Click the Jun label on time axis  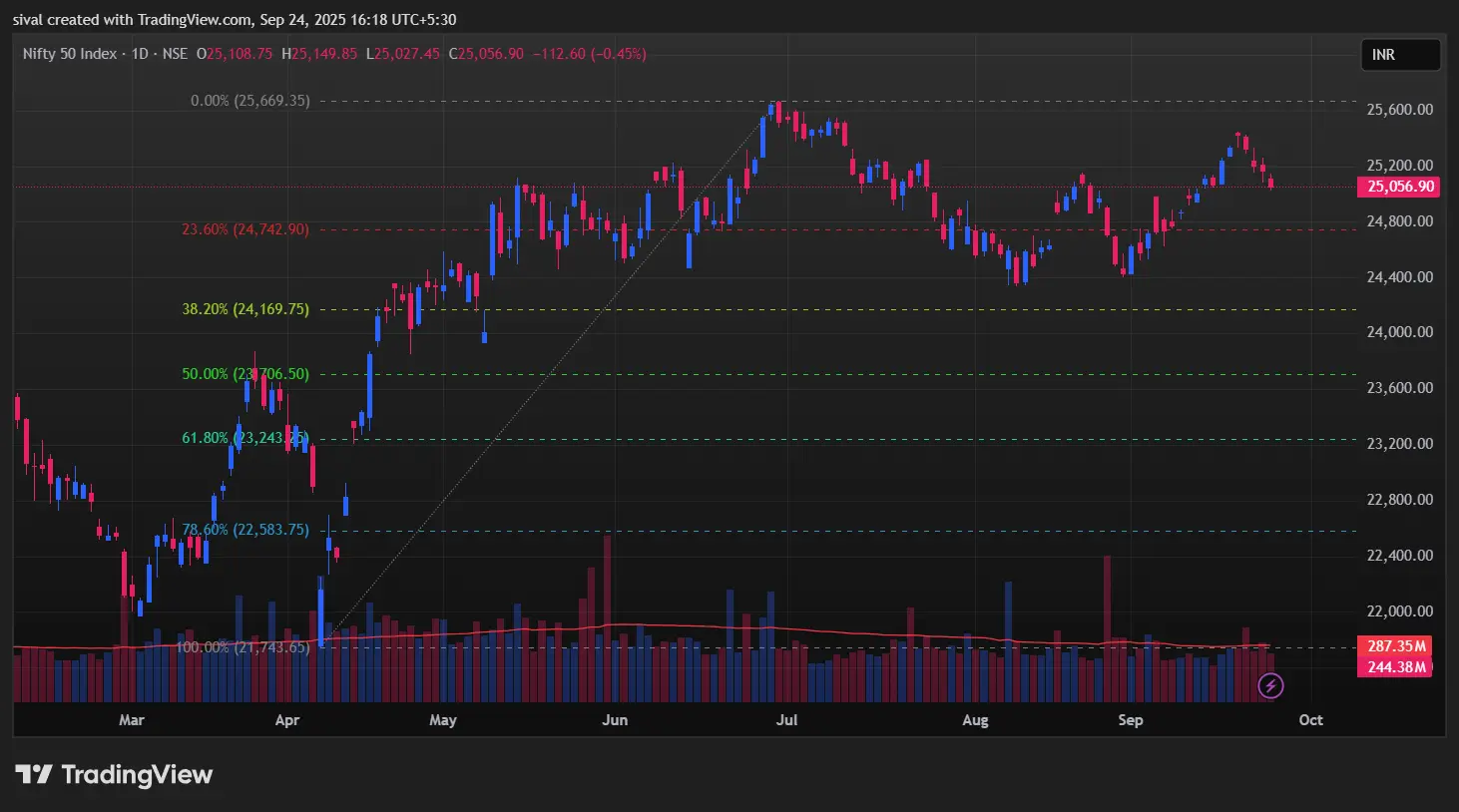tap(616, 720)
